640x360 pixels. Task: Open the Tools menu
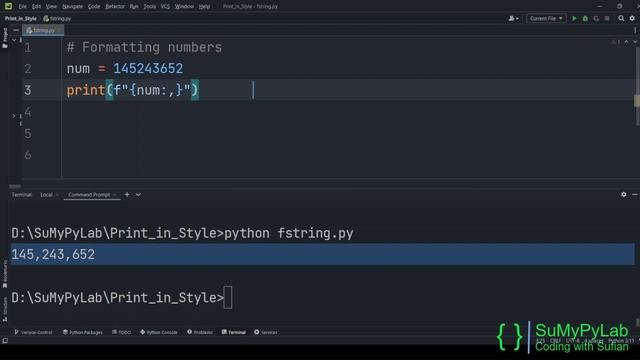point(150,7)
